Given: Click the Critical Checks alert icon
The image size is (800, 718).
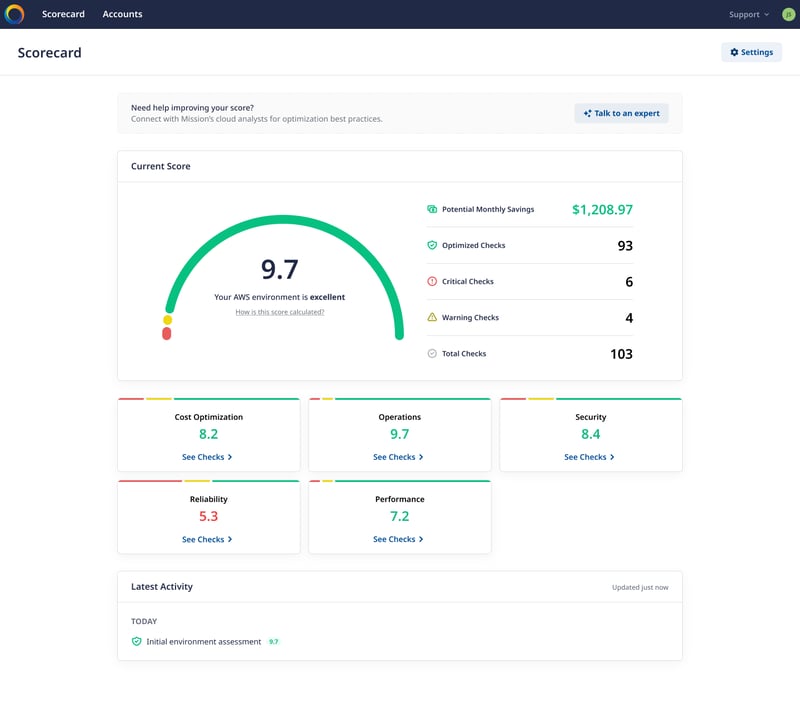Looking at the screenshot, I should (x=432, y=282).
